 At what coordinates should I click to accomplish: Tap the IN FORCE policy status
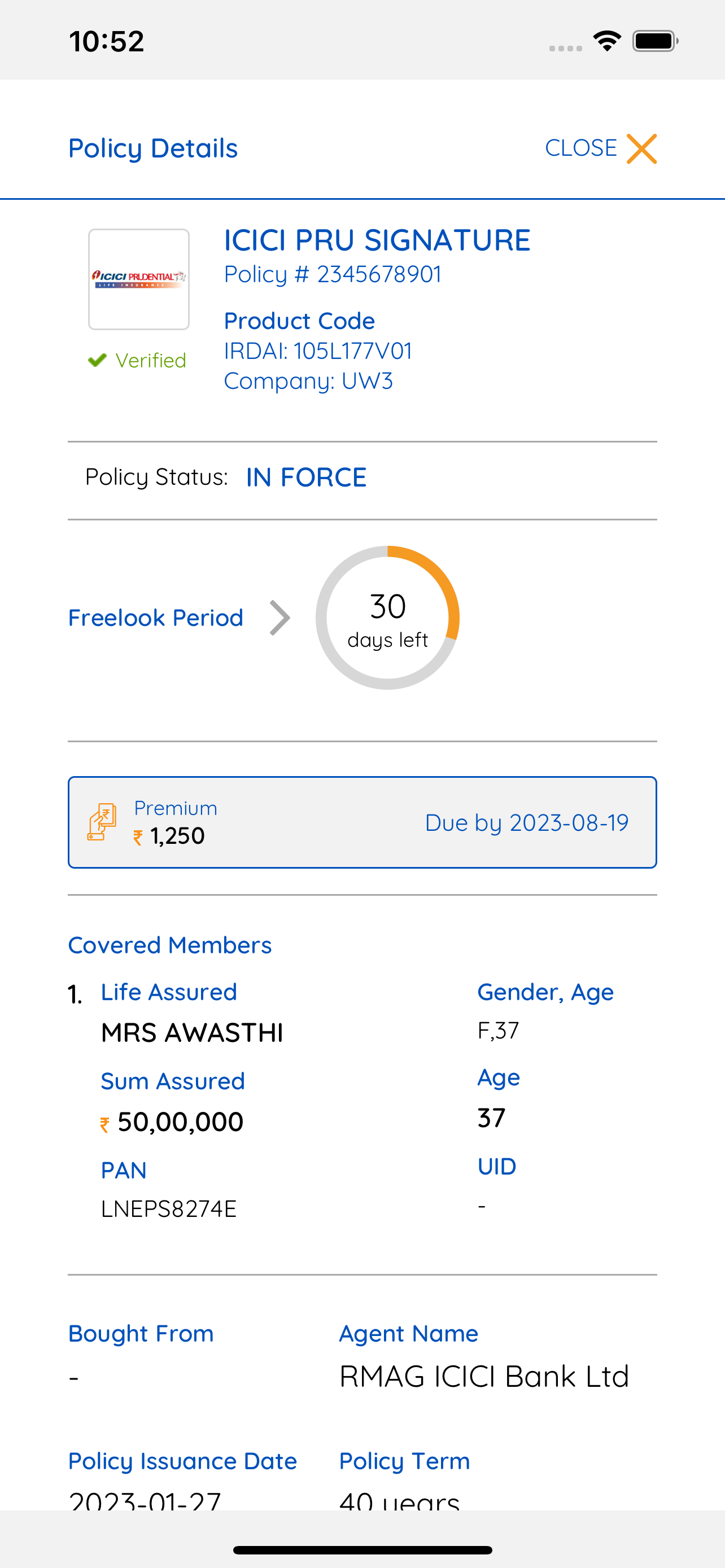306,477
